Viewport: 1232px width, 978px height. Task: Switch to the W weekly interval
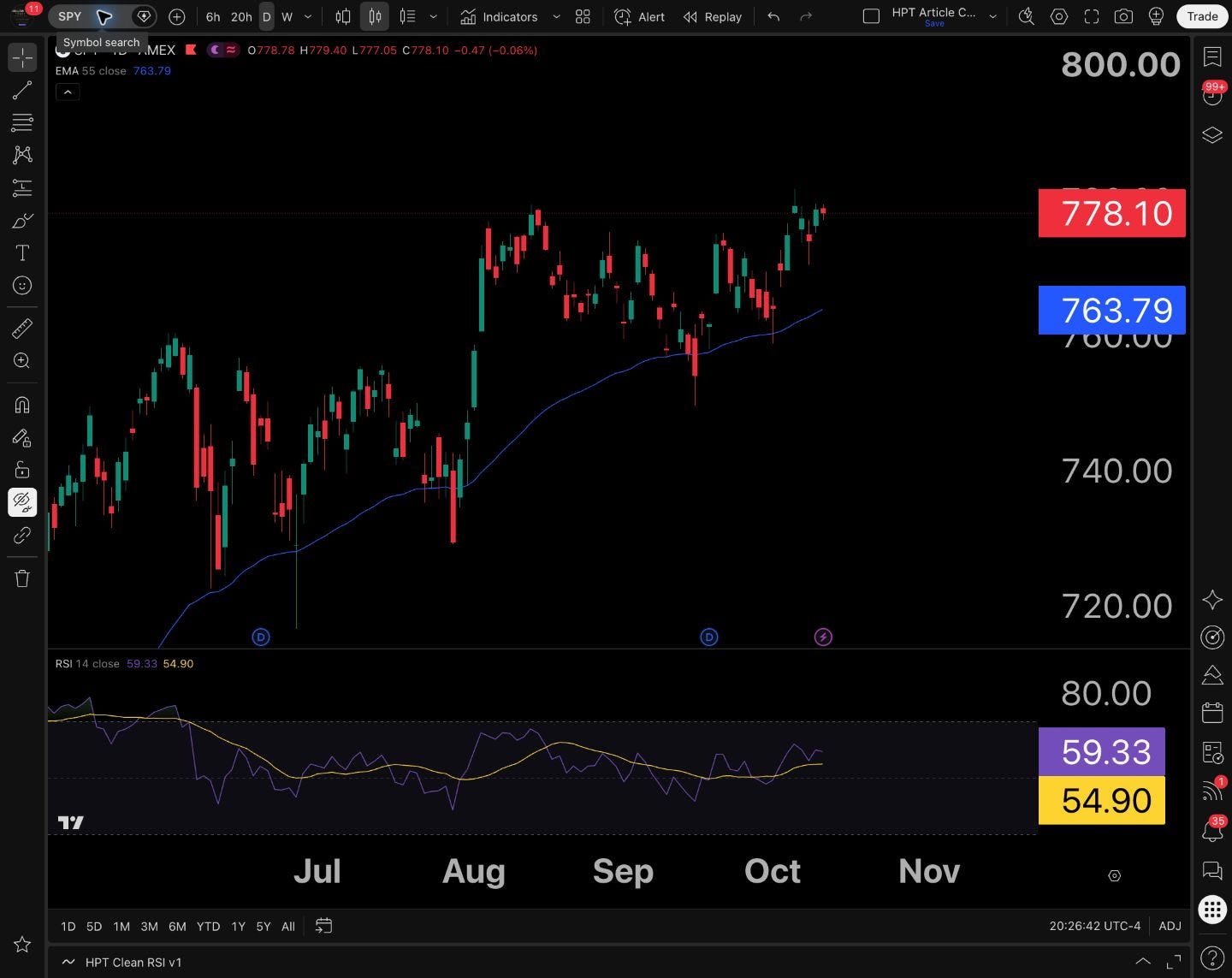(x=287, y=16)
